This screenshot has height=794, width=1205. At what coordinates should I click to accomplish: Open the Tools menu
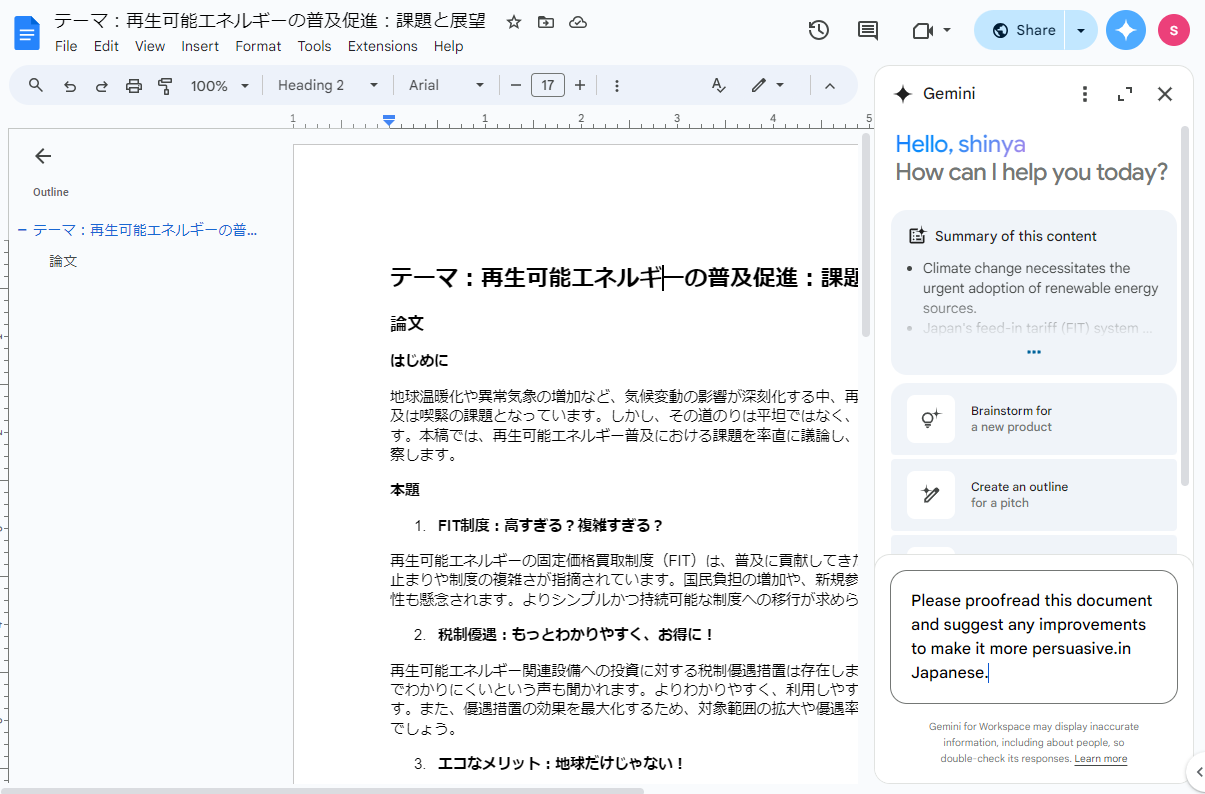point(314,46)
